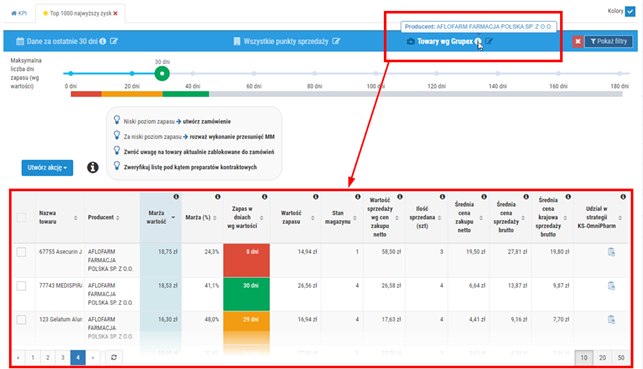Switch to the KPI tab
Viewport: 643px width, 369px height.
coord(19,13)
